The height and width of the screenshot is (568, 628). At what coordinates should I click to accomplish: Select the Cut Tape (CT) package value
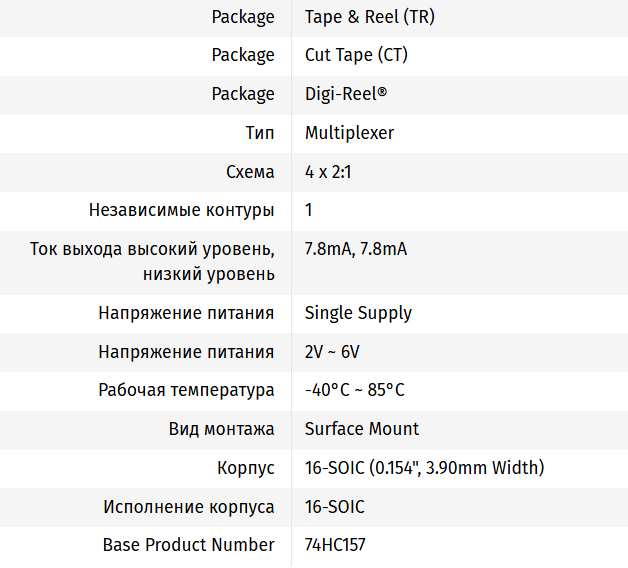pos(356,55)
